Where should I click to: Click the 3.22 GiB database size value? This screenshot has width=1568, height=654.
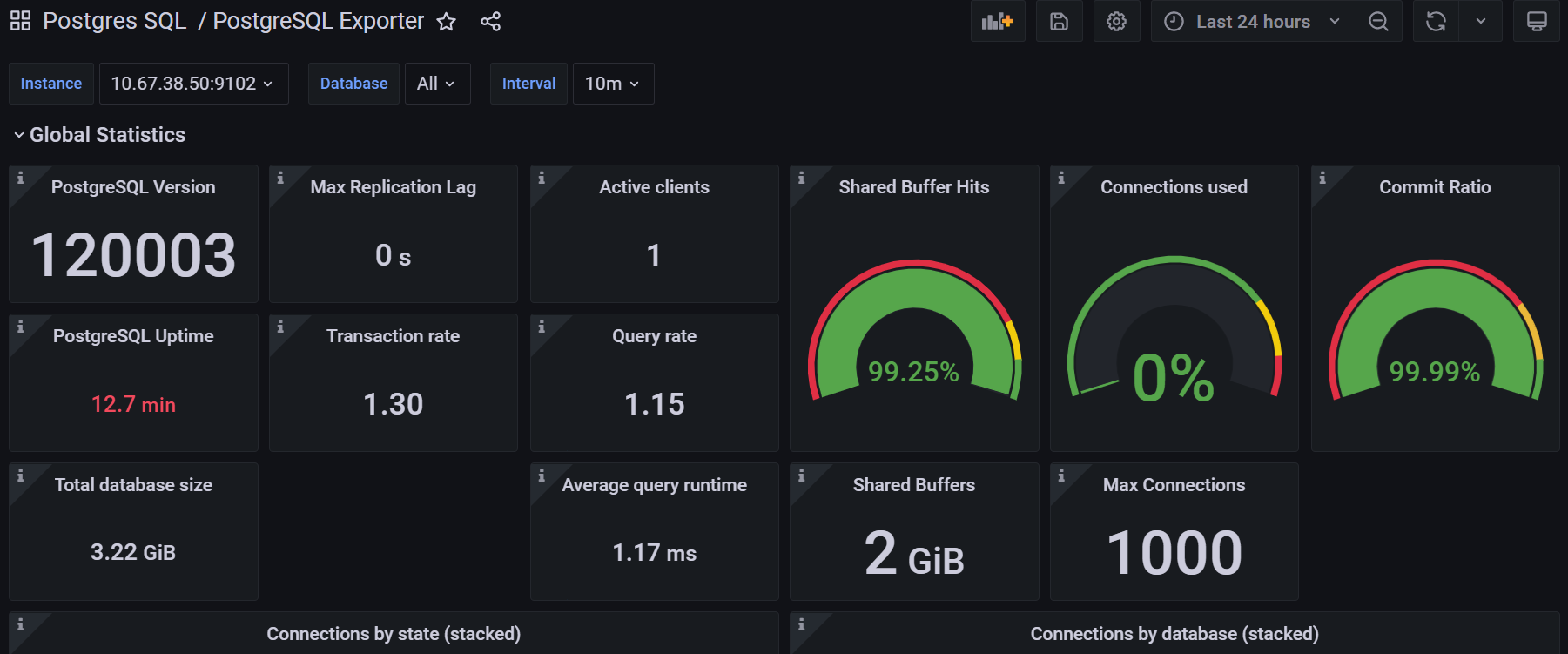133,552
